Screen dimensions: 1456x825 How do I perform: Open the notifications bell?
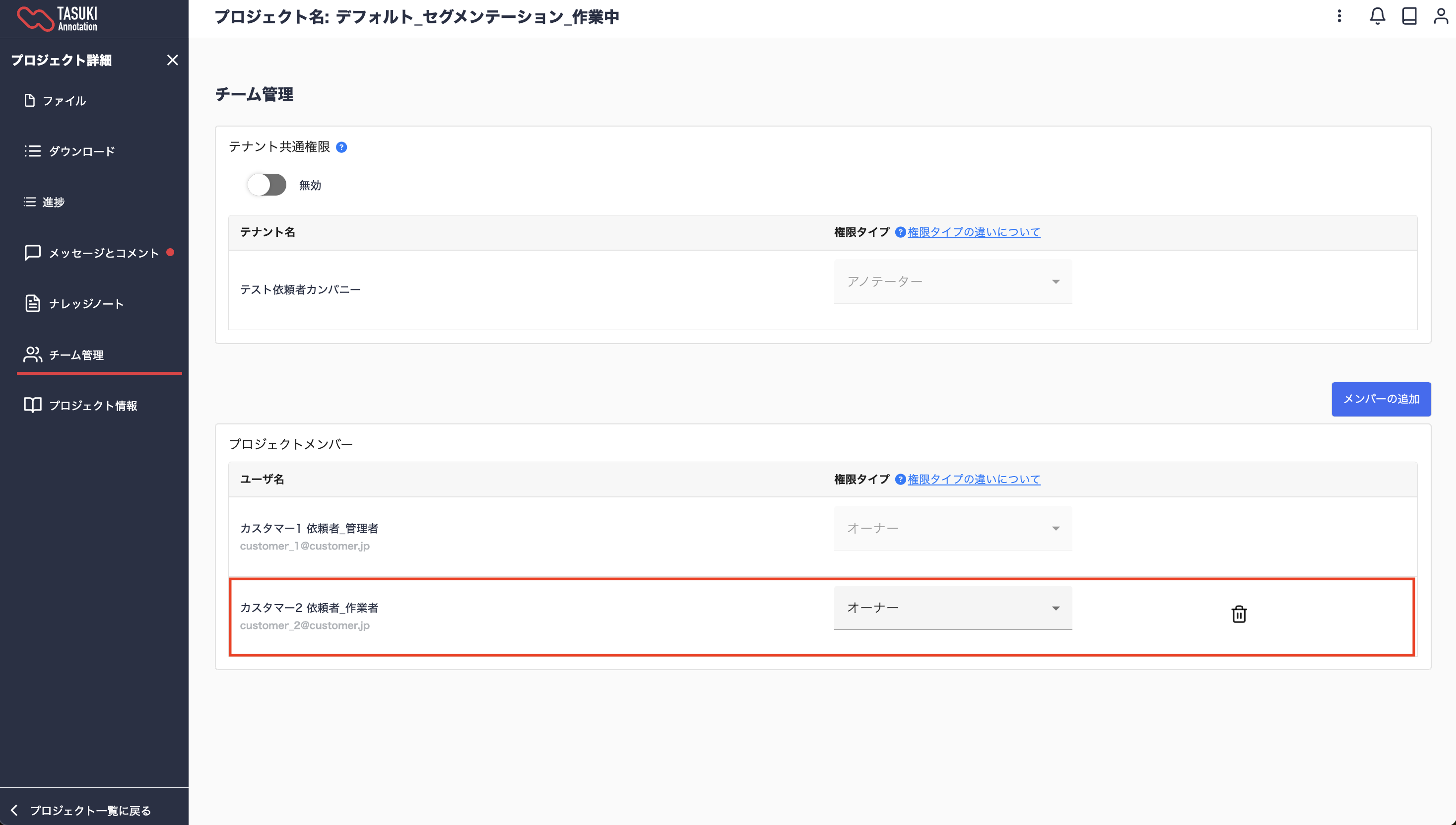coord(1377,16)
